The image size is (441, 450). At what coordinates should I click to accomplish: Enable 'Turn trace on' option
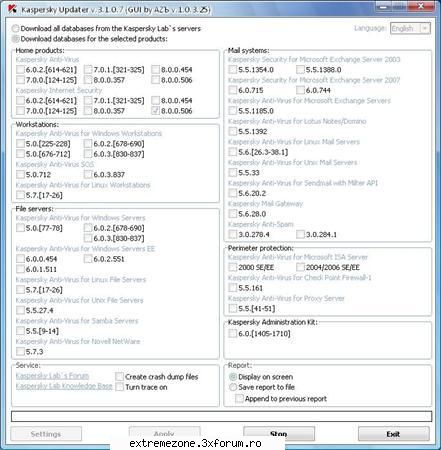(x=119, y=387)
